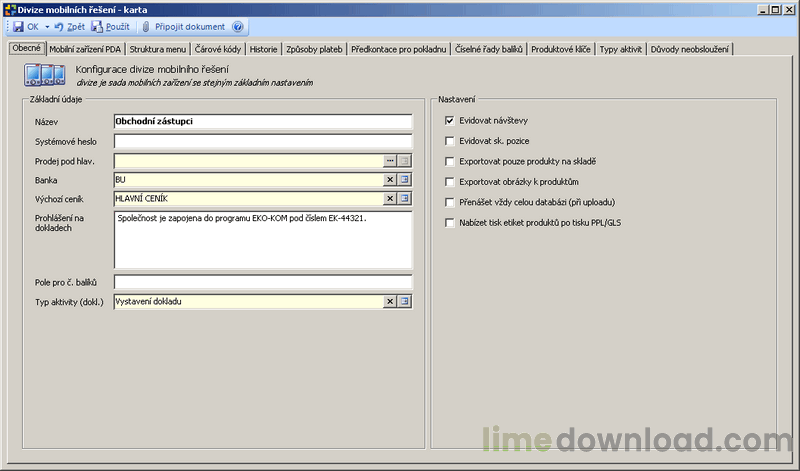Open help via the question mark icon
This screenshot has height=471, width=800.
point(238,27)
